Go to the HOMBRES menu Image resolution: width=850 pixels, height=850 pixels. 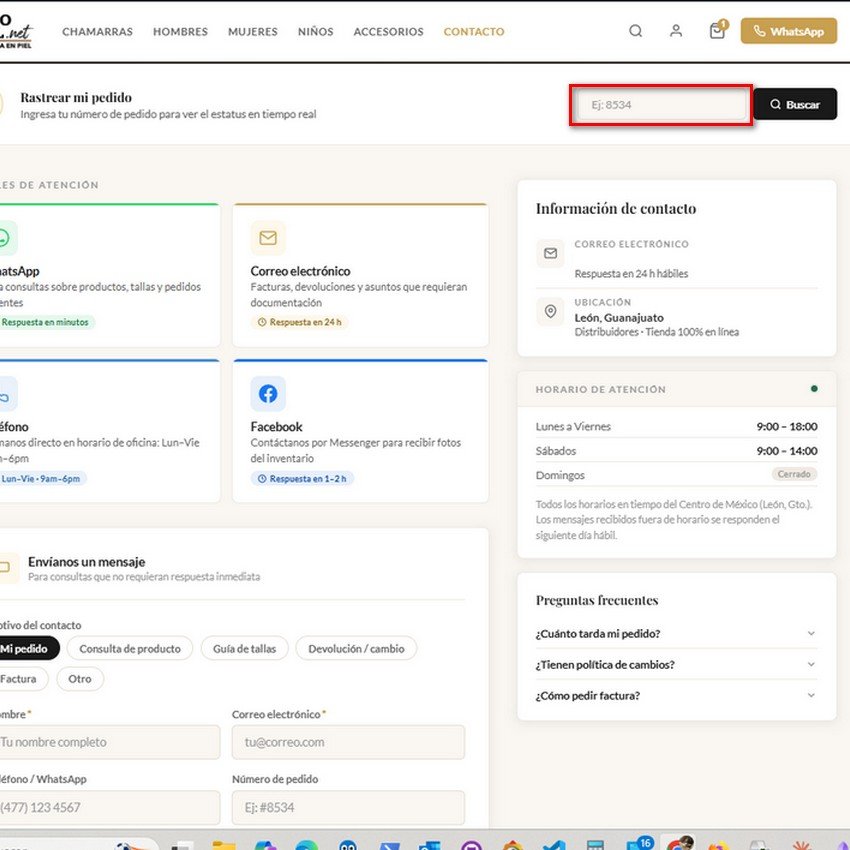(181, 31)
